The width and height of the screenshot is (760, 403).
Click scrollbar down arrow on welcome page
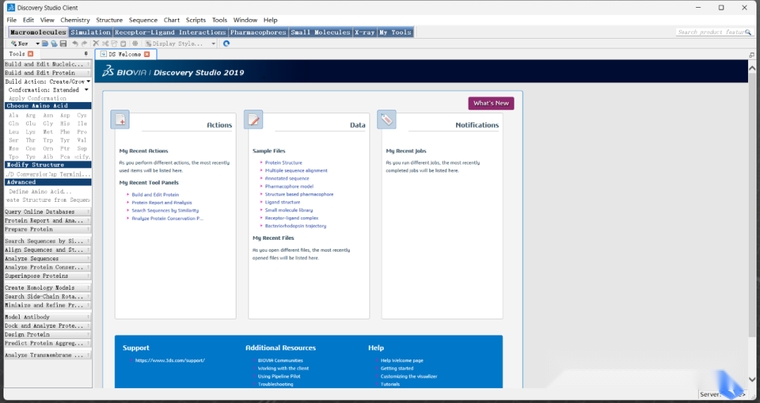(x=752, y=379)
